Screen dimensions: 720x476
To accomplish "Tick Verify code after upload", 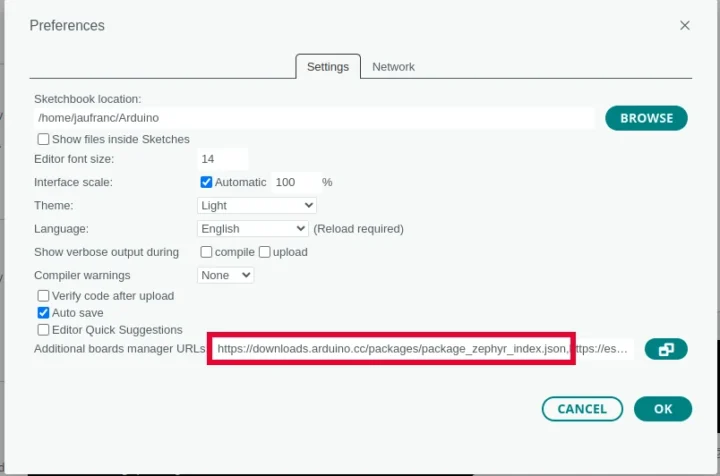I will click(44, 296).
